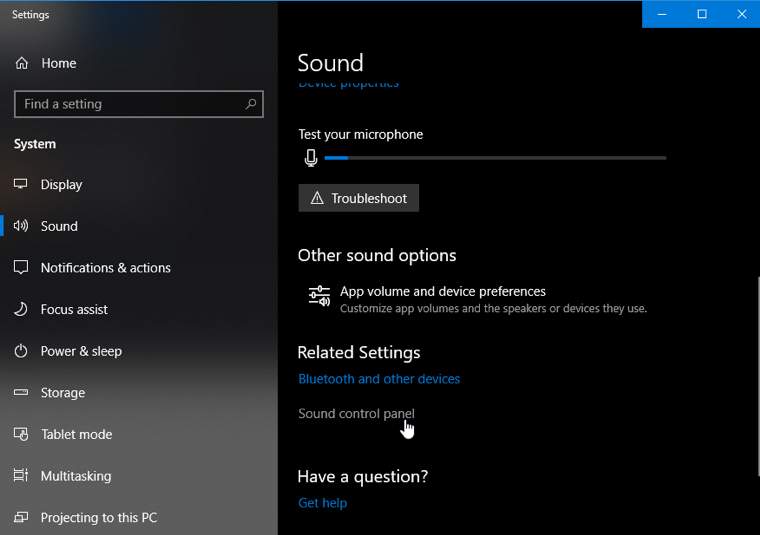This screenshot has height=535, width=760.
Task: Click the Sound speaker icon in sidebar
Action: click(x=21, y=226)
